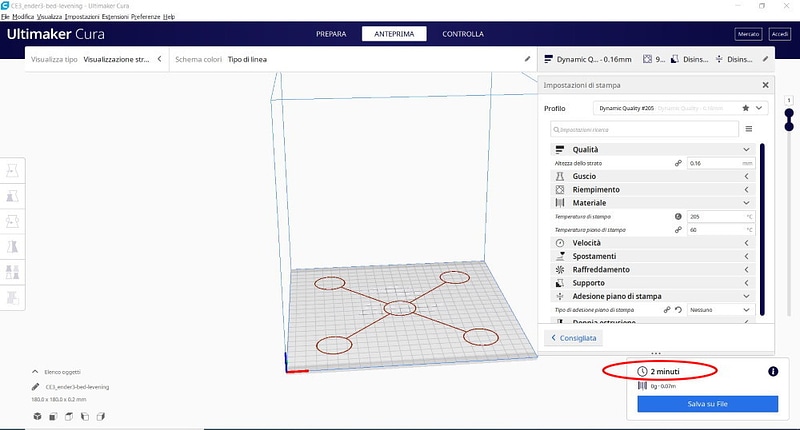Click the Accedi sign-in button
The image size is (800, 430).
point(780,34)
